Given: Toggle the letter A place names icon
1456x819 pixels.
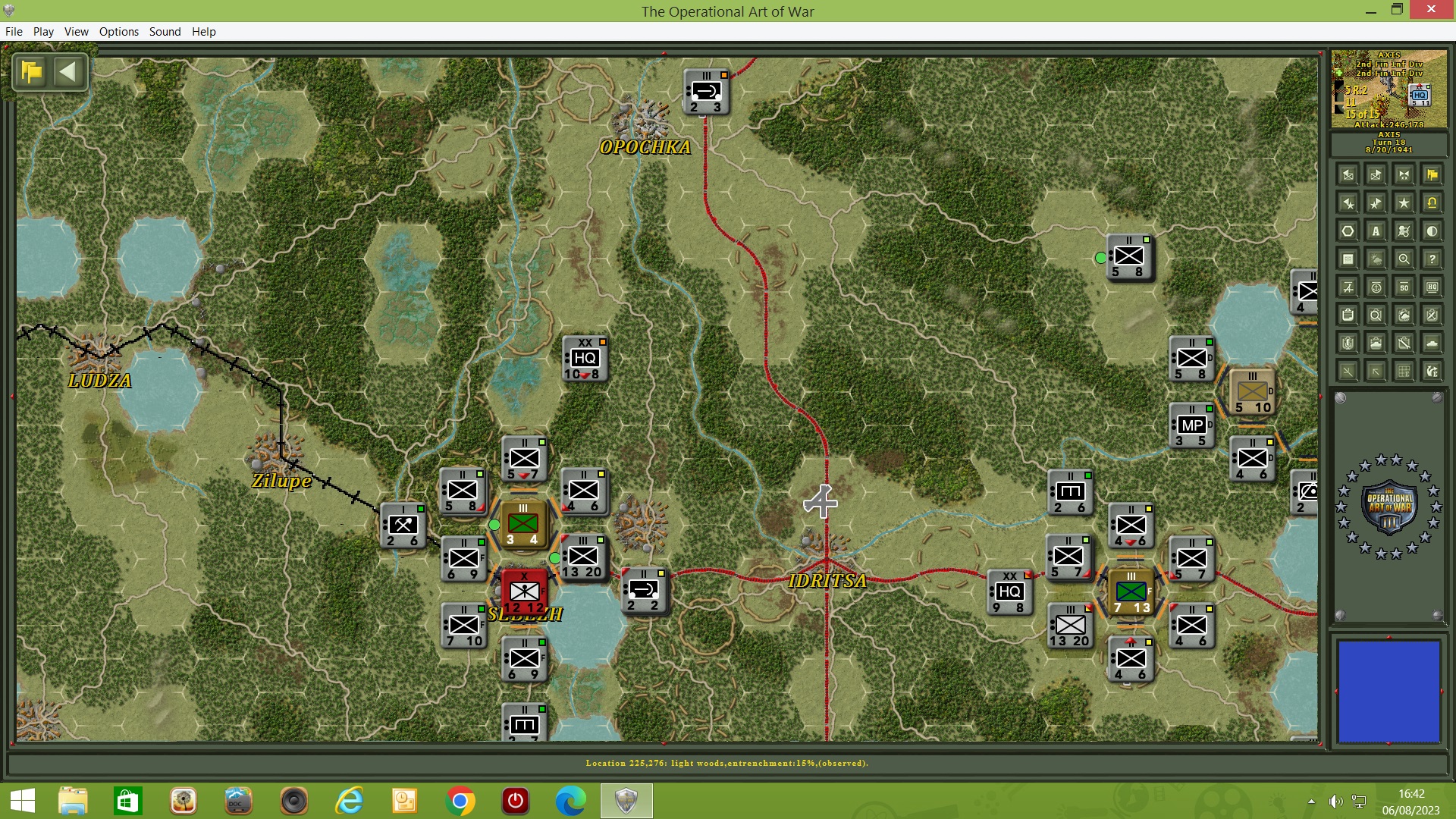Looking at the screenshot, I should (x=1376, y=231).
